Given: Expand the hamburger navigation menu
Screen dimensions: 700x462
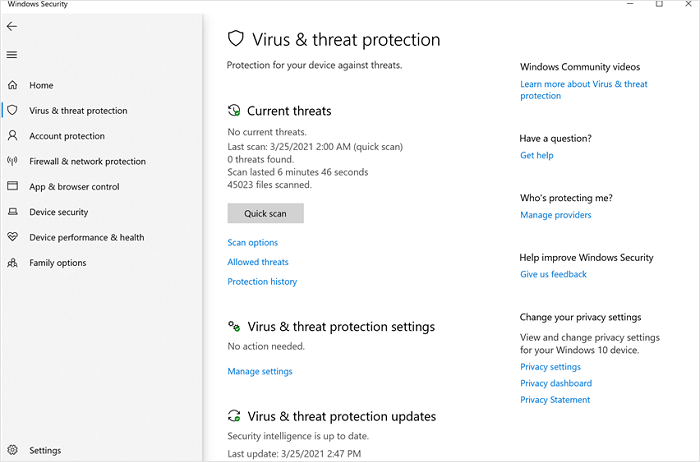Looking at the screenshot, I should coord(12,54).
